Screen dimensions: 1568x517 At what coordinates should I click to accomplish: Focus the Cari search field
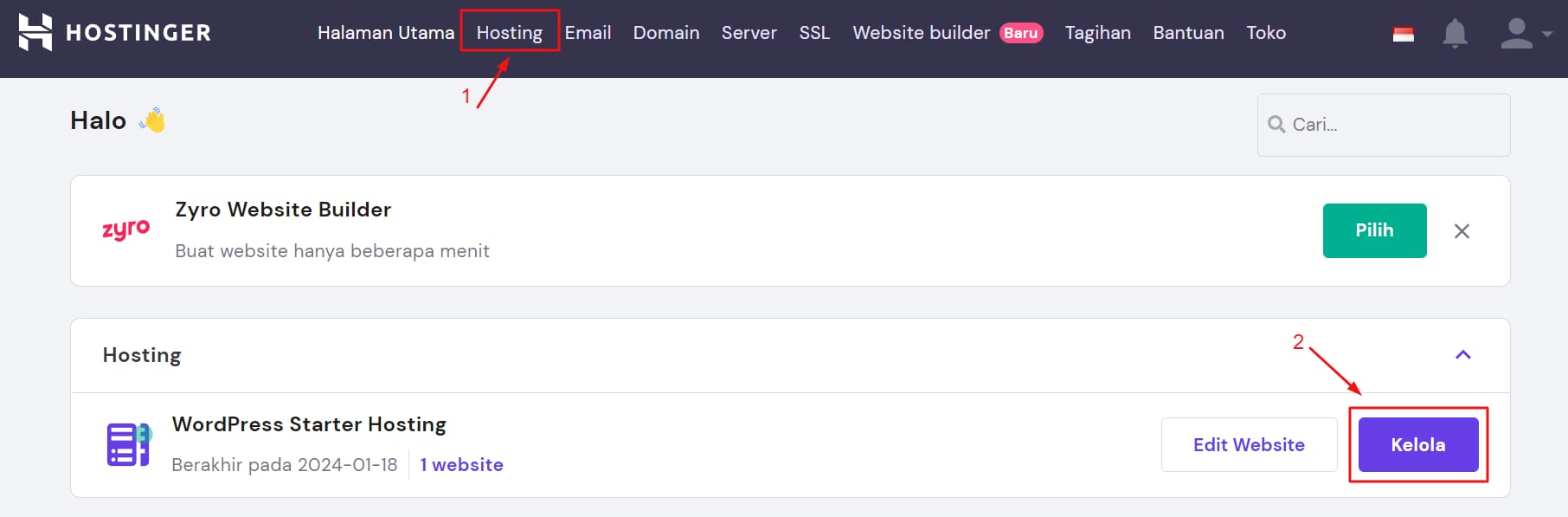pyautogui.click(x=1393, y=125)
